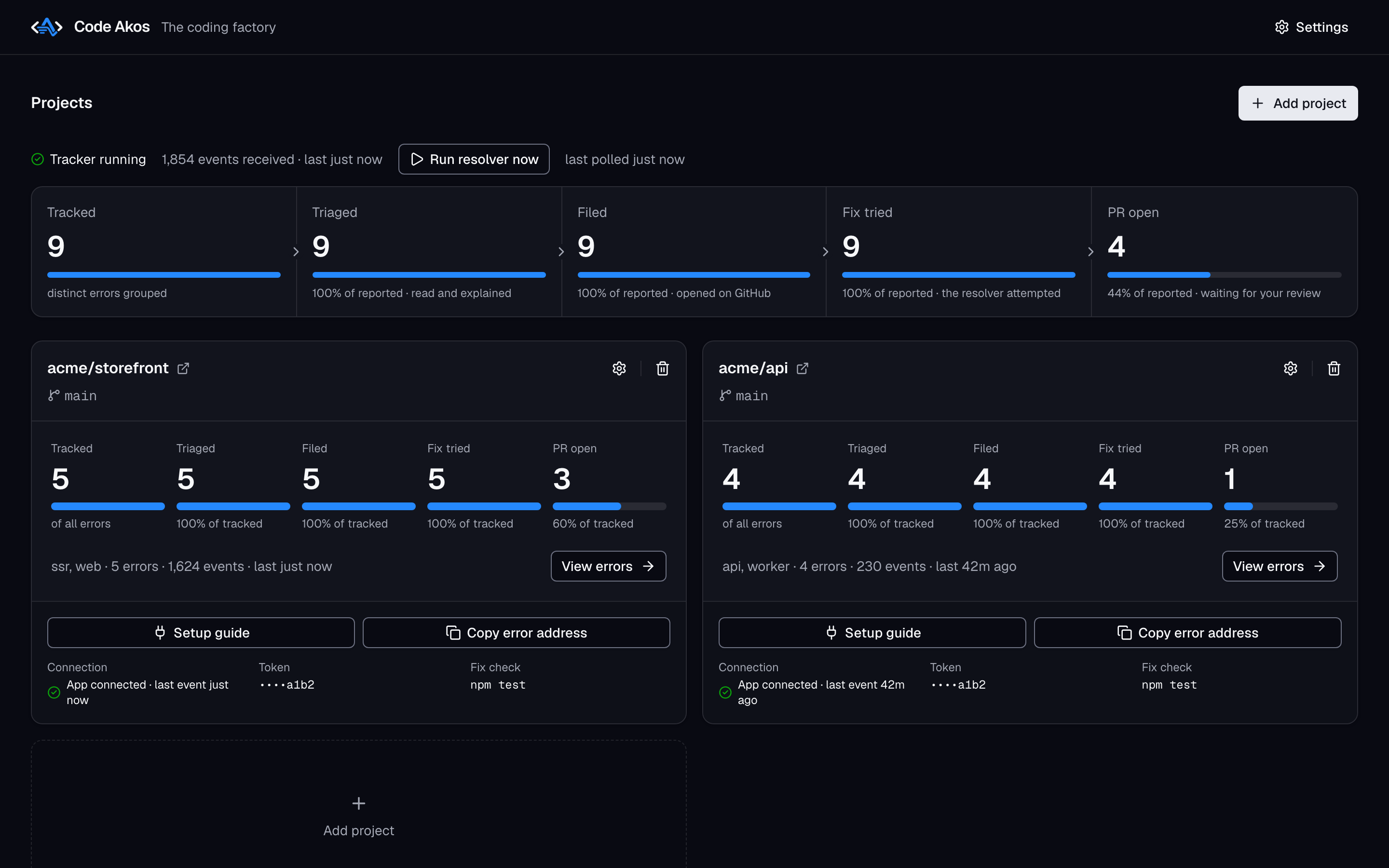This screenshot has height=868, width=1389.
Task: Click 'The coding factory' tagline
Action: (x=218, y=27)
